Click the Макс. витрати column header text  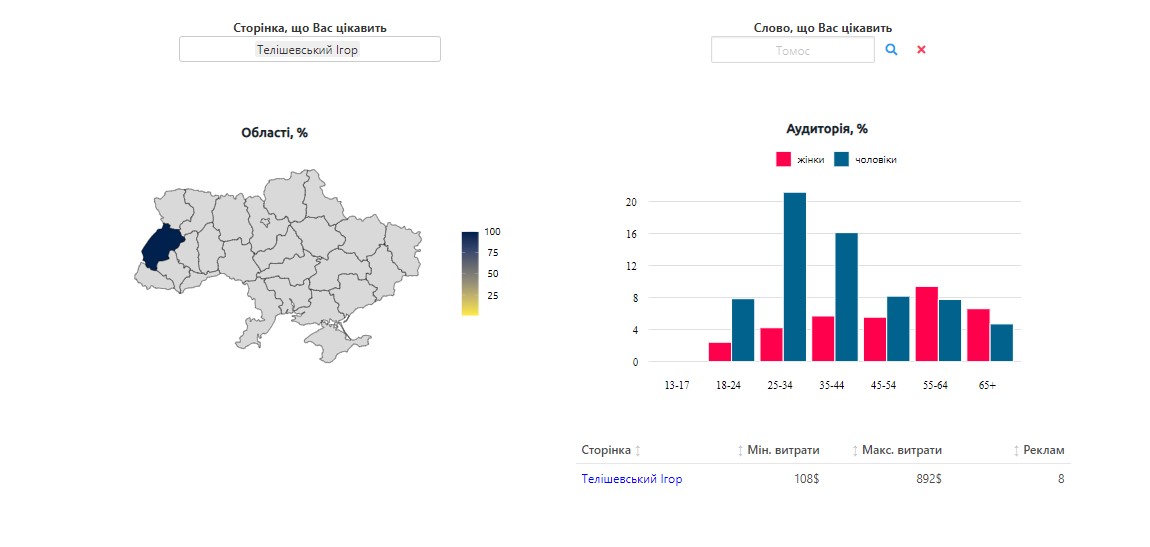(x=901, y=451)
